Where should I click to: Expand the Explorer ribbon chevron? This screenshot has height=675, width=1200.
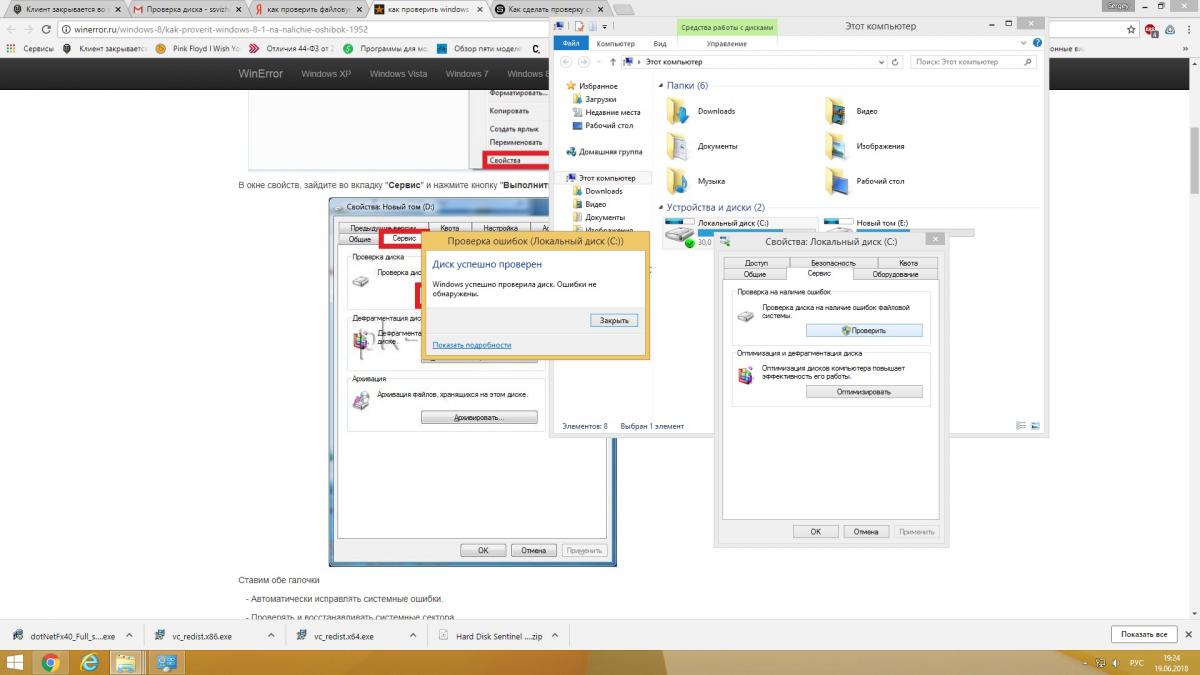(1024, 44)
